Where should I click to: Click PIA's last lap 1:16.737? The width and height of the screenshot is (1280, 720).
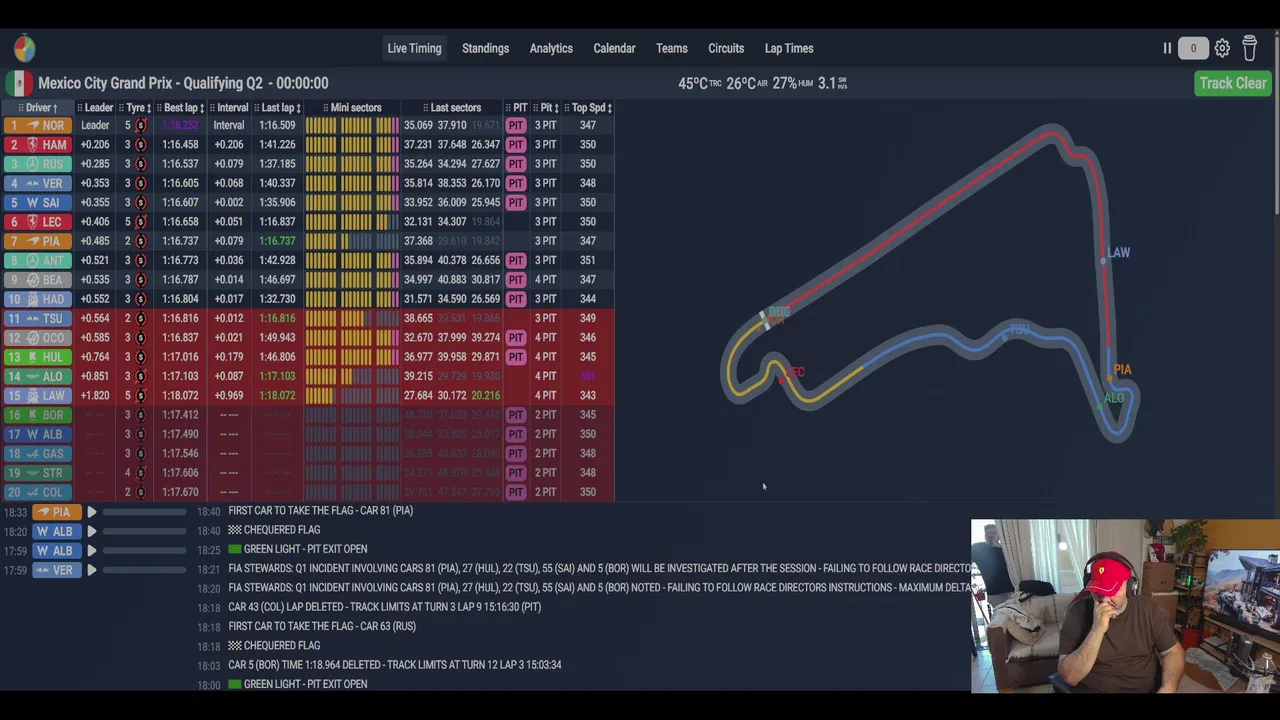(x=277, y=241)
